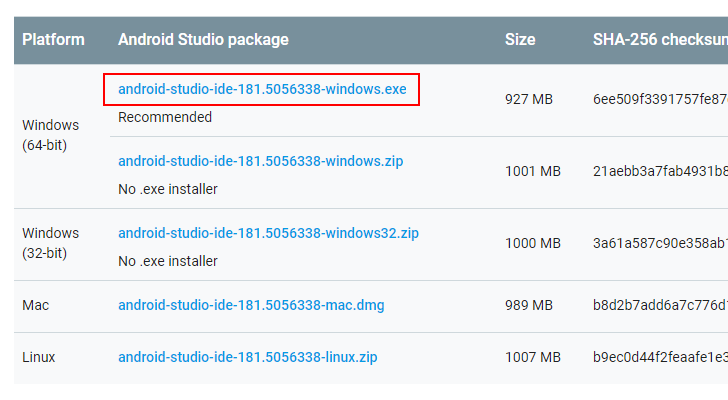Select the Windows (64-bit) platform cell

[51, 135]
